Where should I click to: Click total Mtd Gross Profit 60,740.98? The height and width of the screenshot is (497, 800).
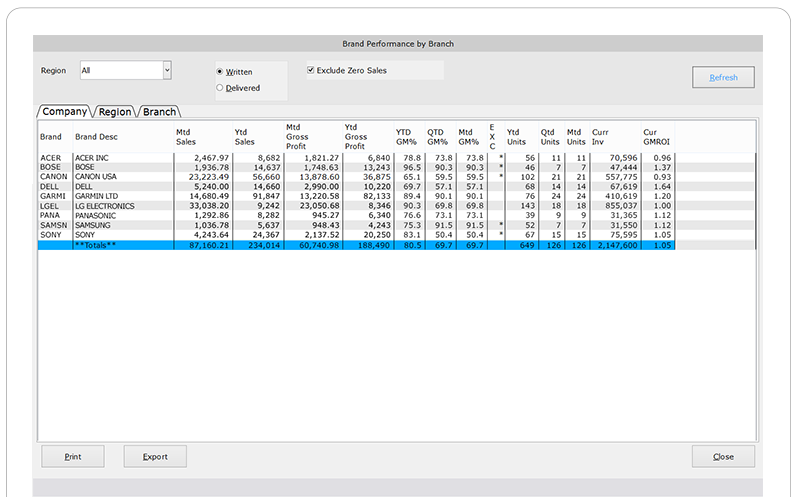(319, 245)
